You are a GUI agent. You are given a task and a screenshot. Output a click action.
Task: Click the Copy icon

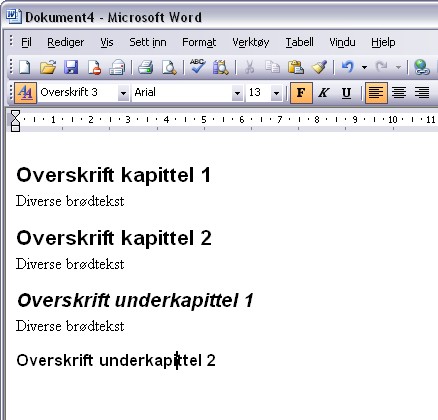click(272, 67)
